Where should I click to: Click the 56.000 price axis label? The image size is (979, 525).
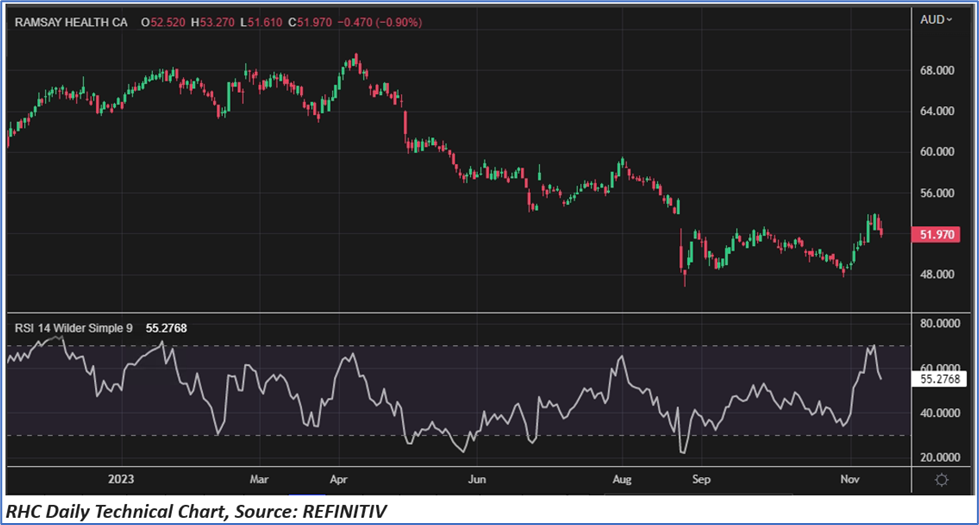tap(937, 193)
